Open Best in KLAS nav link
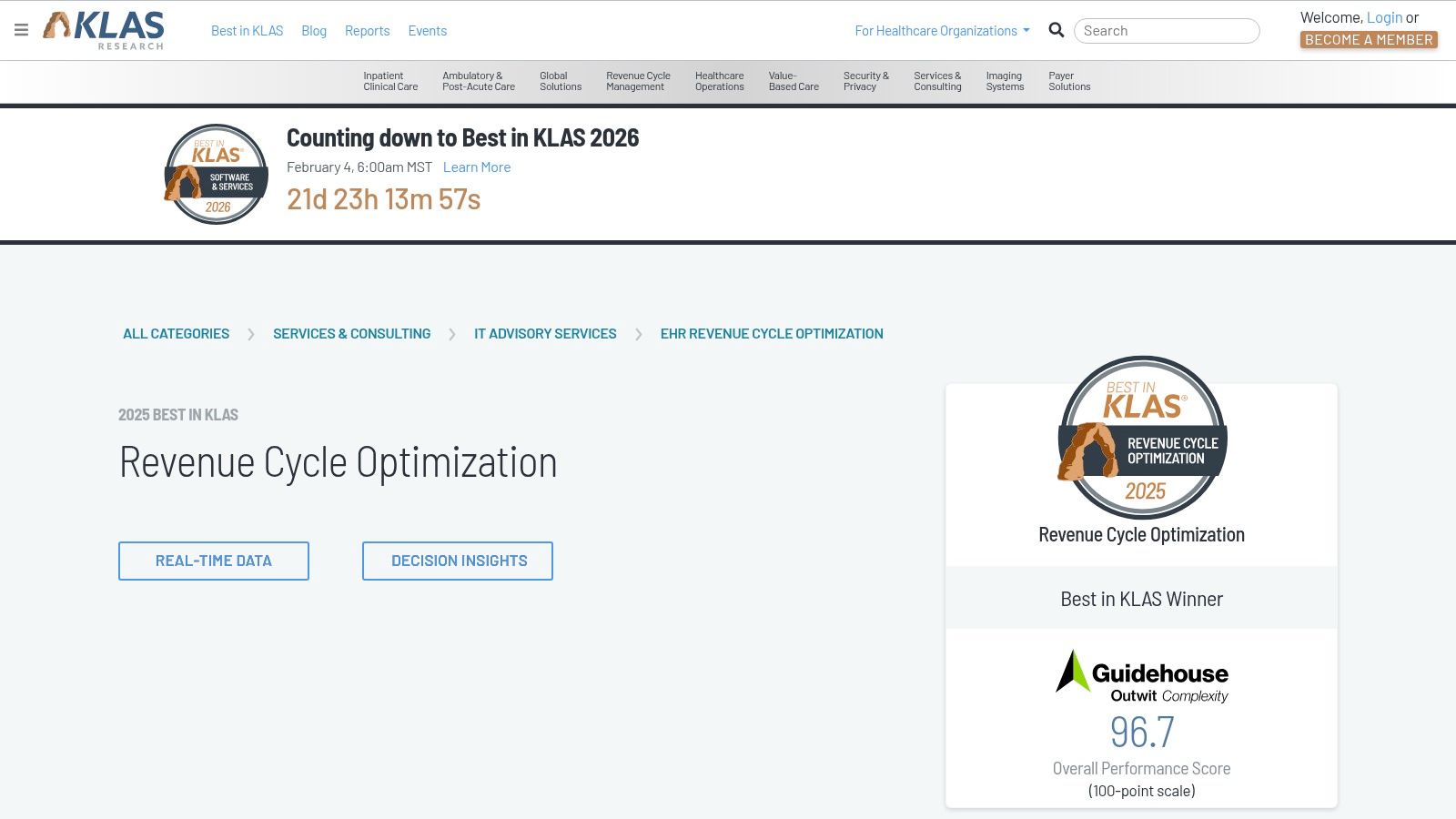 [248, 31]
